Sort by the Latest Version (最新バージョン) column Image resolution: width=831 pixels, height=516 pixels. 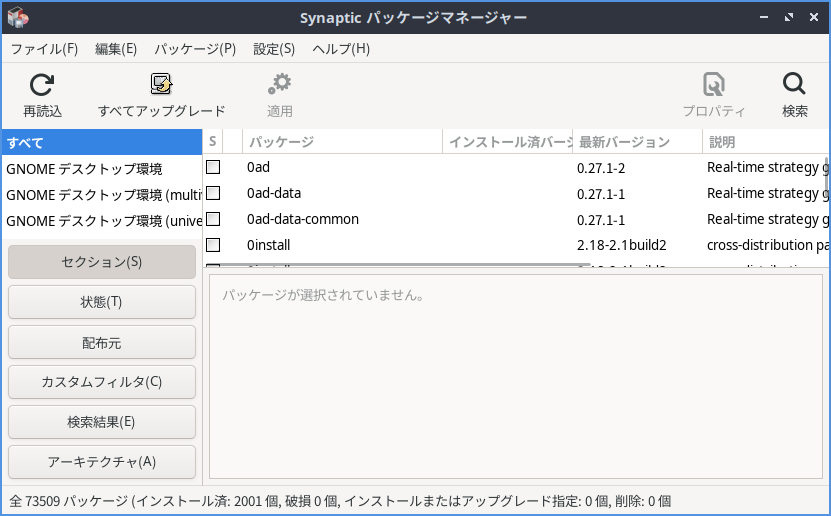[637, 142]
